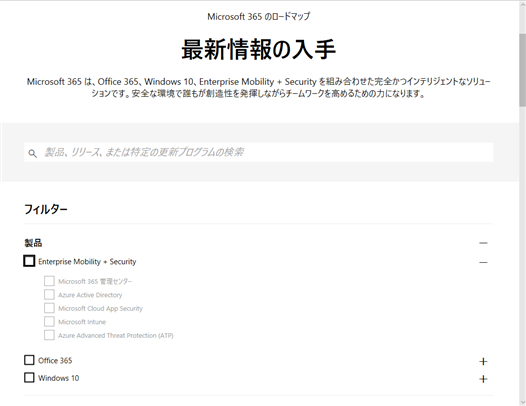
Task: Click the search magnifier icon
Action: (33, 154)
